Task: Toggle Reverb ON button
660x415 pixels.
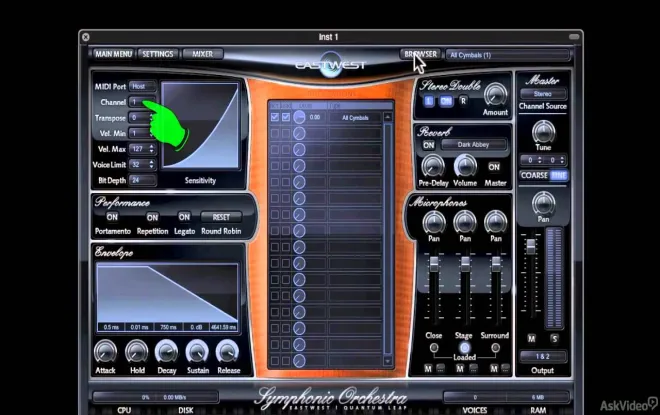Action: point(428,145)
